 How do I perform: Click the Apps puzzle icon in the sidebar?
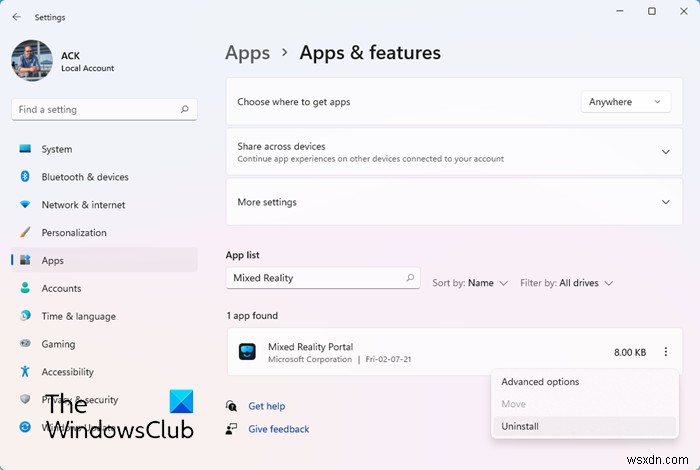point(25,260)
